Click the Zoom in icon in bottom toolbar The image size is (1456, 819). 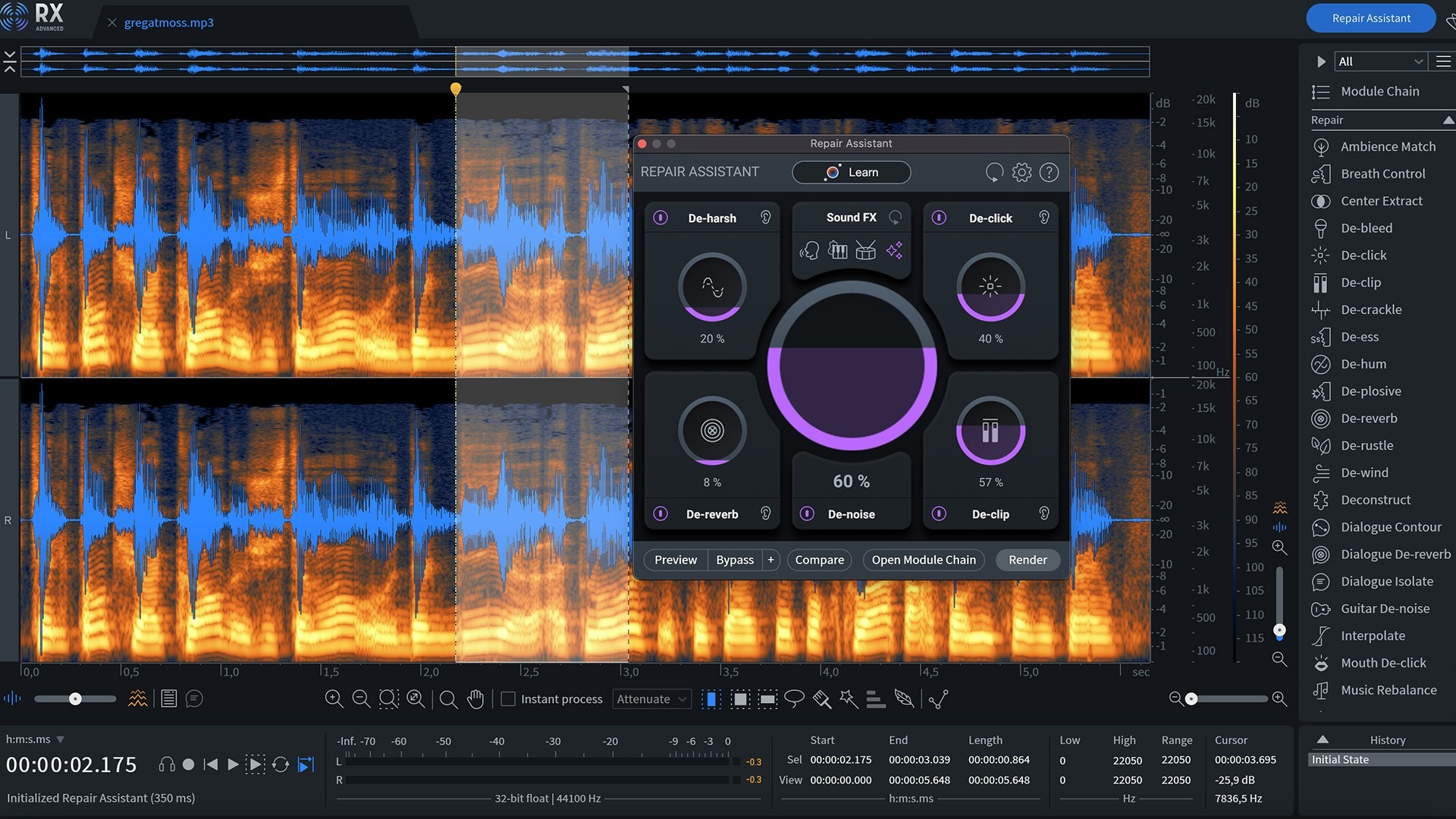click(x=334, y=699)
